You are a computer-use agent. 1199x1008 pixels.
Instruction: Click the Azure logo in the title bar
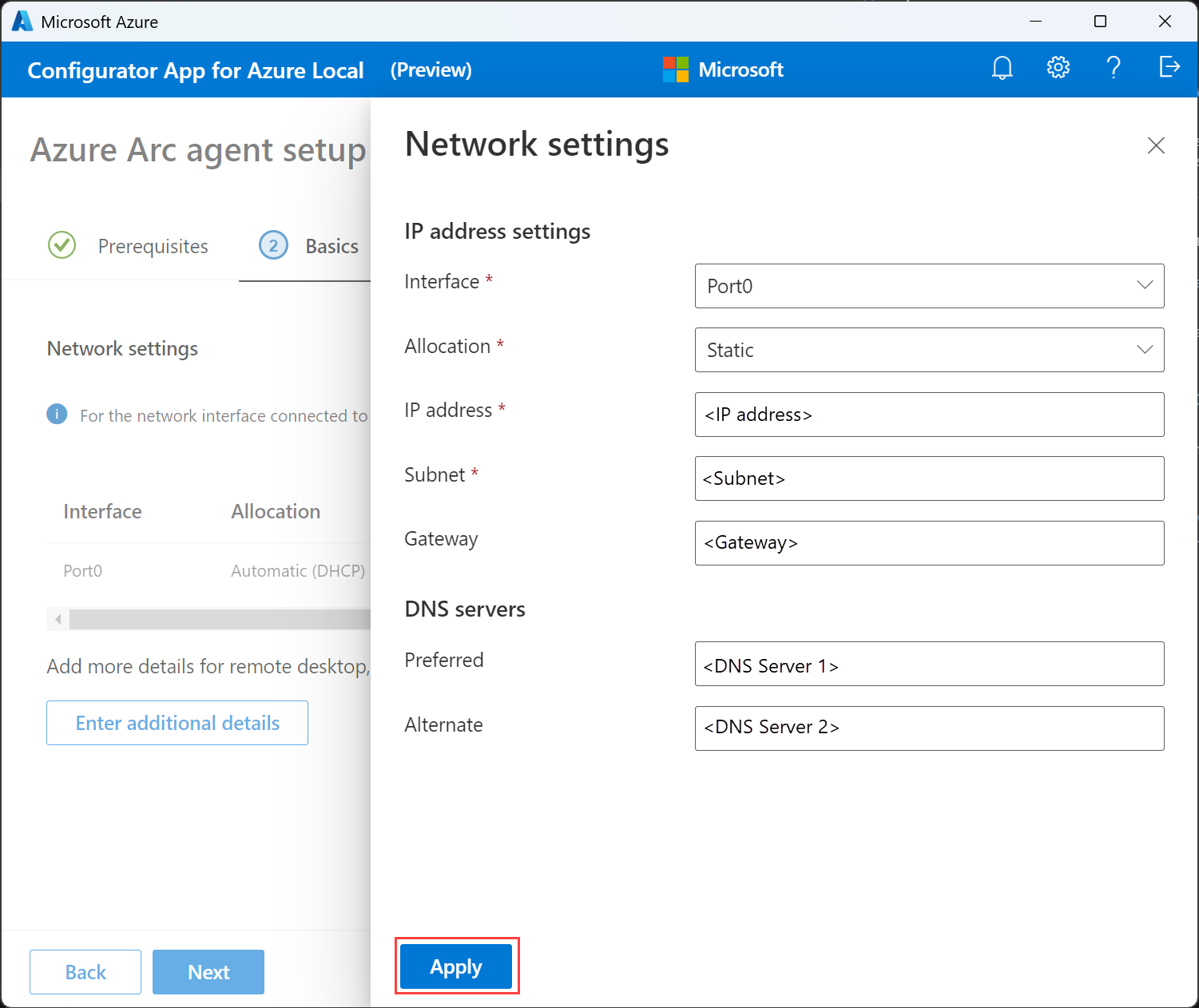point(21,21)
